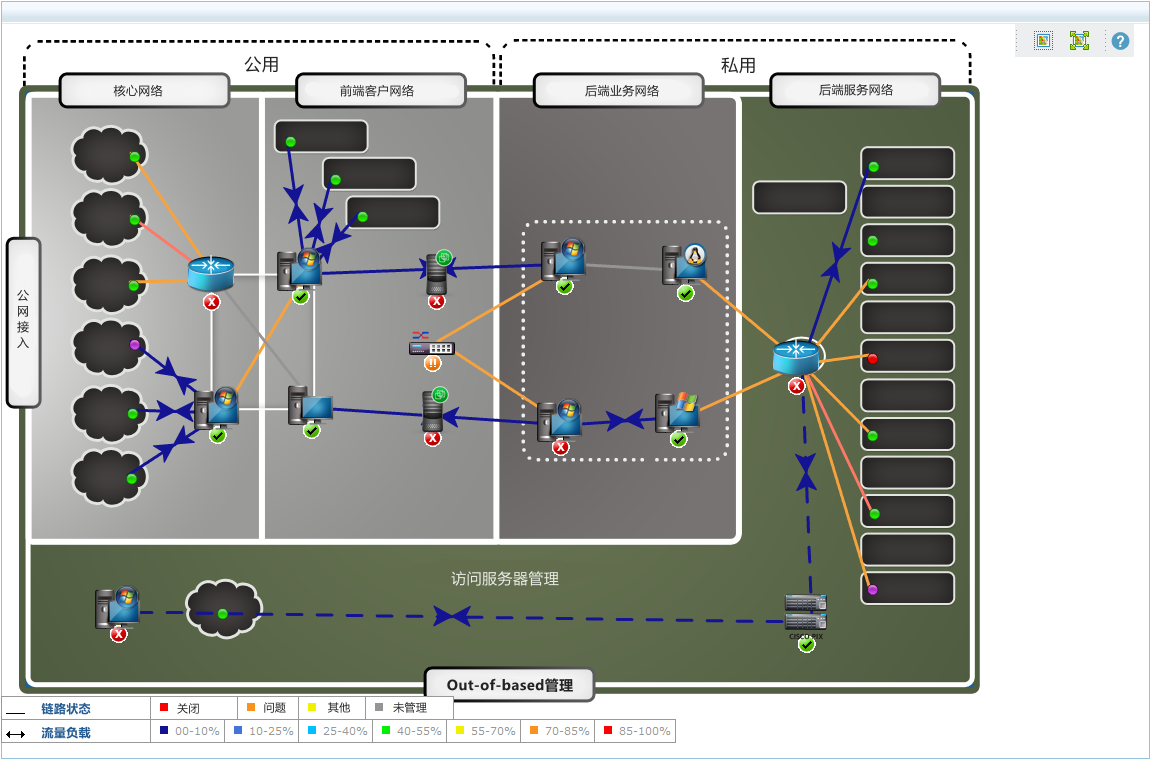Image resolution: width=1152 pixels, height=760 pixels.
Task: Select the bottommost cloud in 核心网络
Action: (109, 477)
